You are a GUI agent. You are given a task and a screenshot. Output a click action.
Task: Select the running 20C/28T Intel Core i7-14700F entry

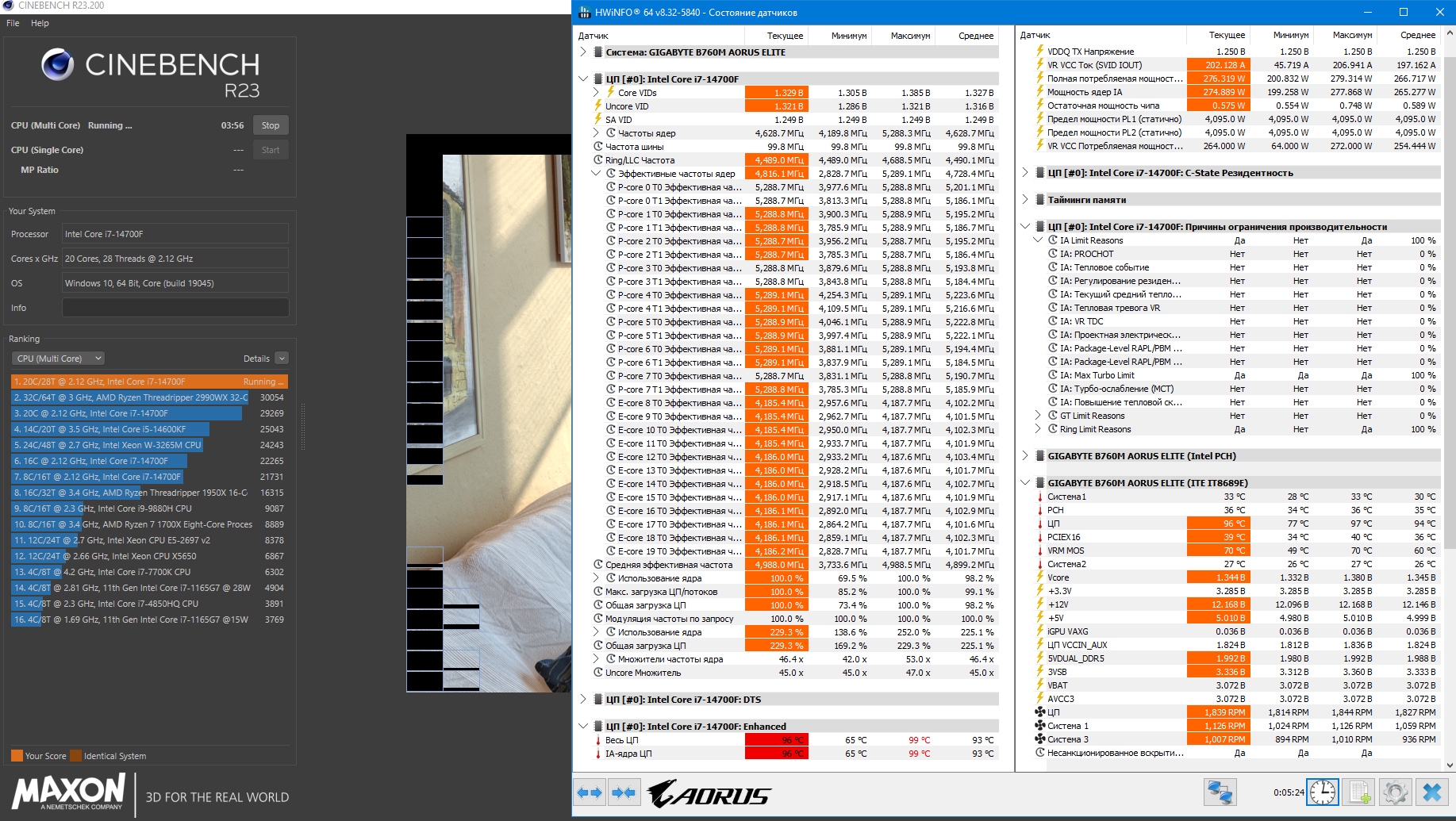(148, 382)
